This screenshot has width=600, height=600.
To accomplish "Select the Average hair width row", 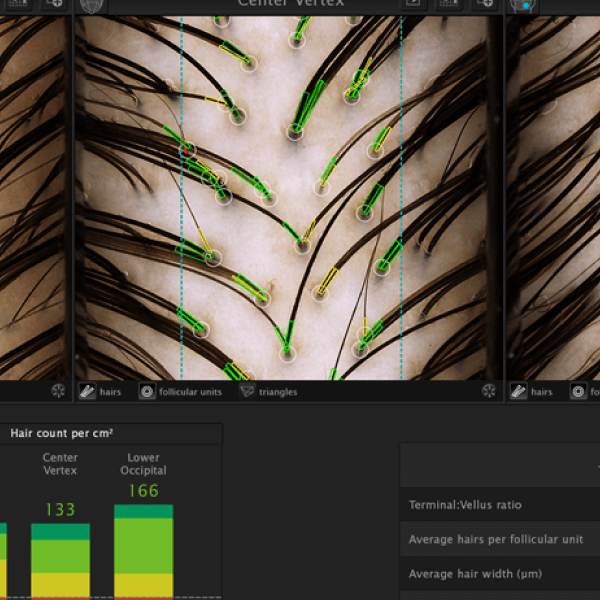I will pos(500,574).
